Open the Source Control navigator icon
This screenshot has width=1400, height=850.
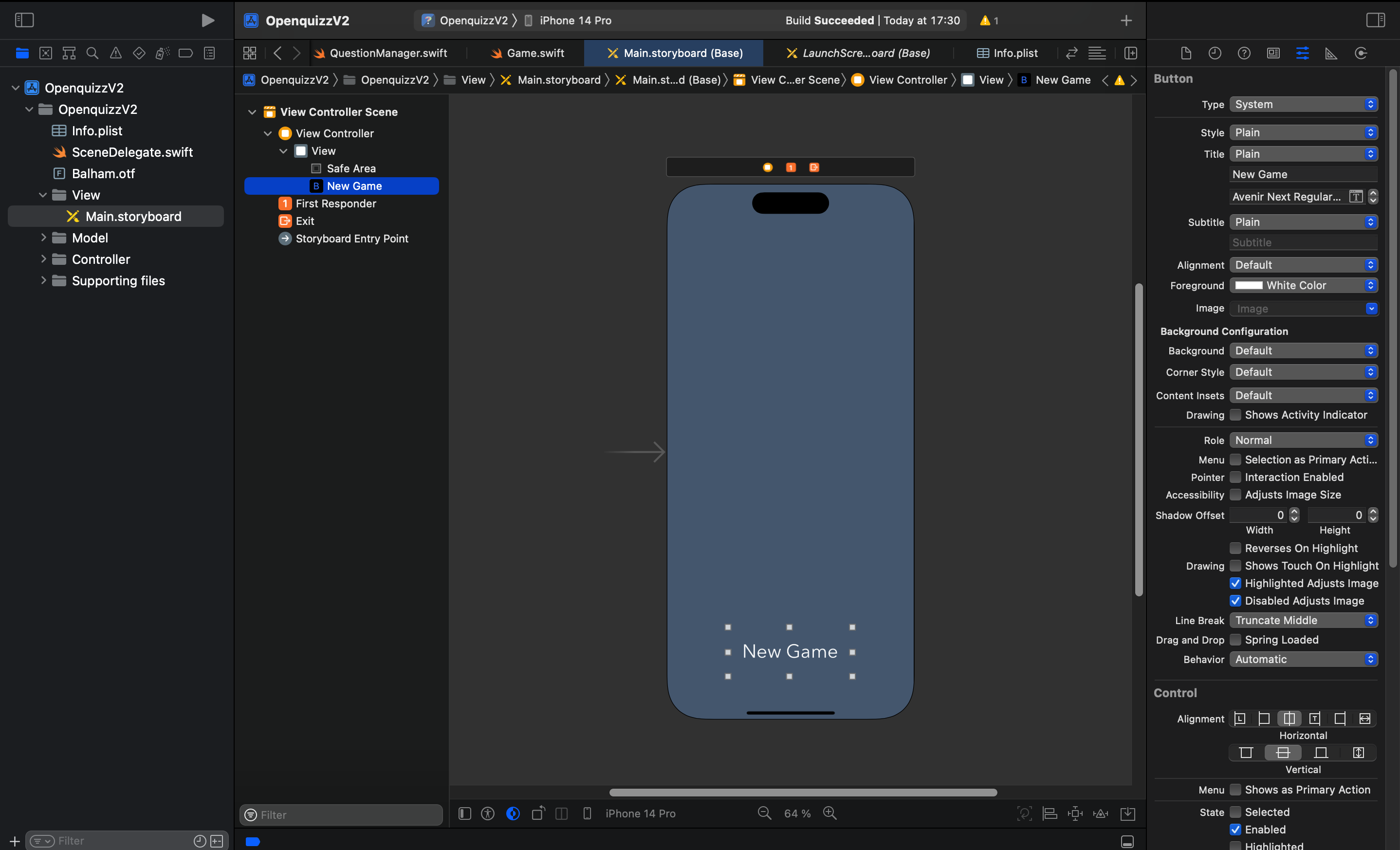pos(45,54)
